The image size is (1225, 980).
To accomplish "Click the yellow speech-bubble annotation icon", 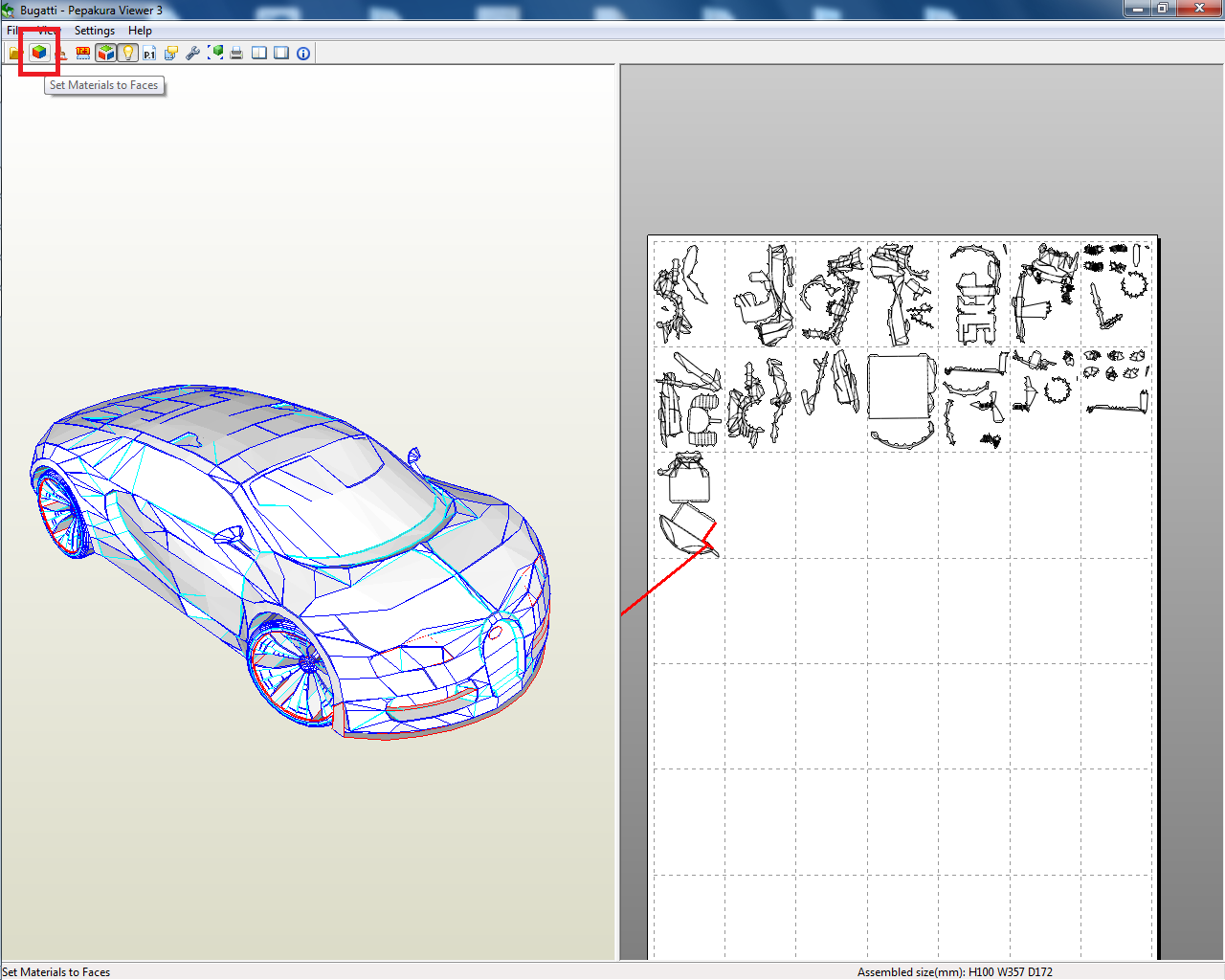I will click(171, 54).
